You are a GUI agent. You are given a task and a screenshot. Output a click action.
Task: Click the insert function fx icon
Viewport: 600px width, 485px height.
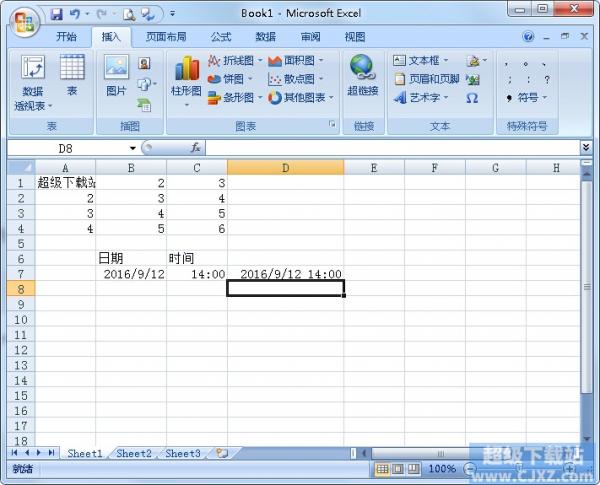click(x=196, y=147)
